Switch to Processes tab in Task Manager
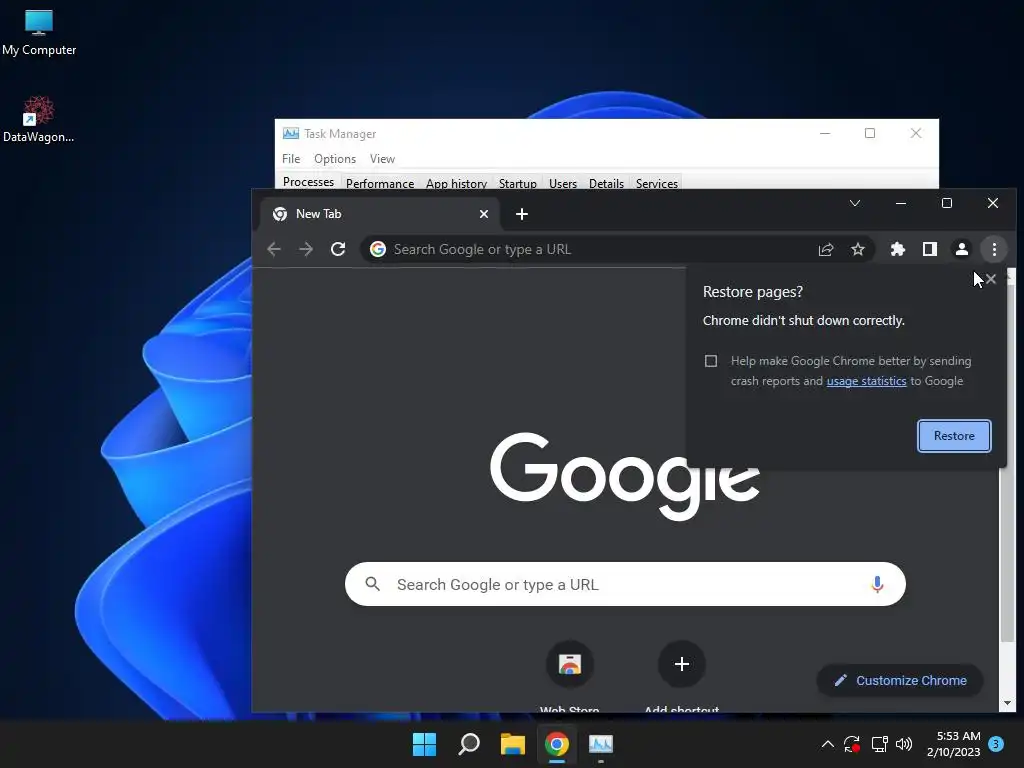Screen dimensions: 1024x768 [308, 182]
